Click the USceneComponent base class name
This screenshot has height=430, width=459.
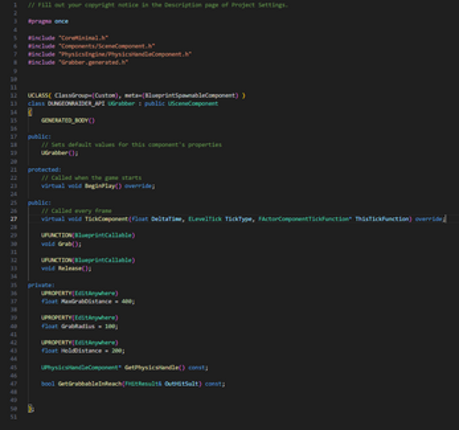tap(193, 104)
